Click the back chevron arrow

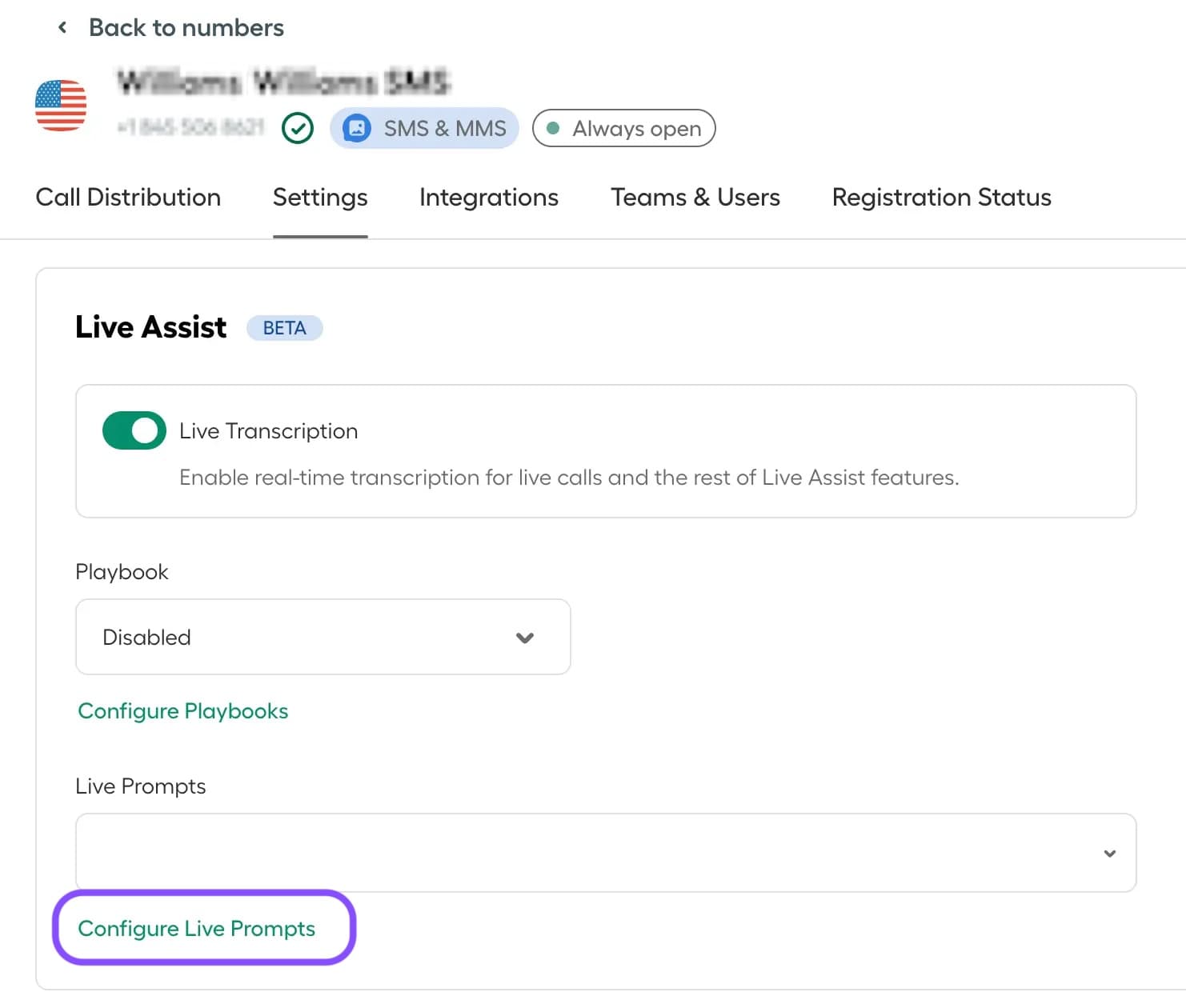(x=62, y=26)
